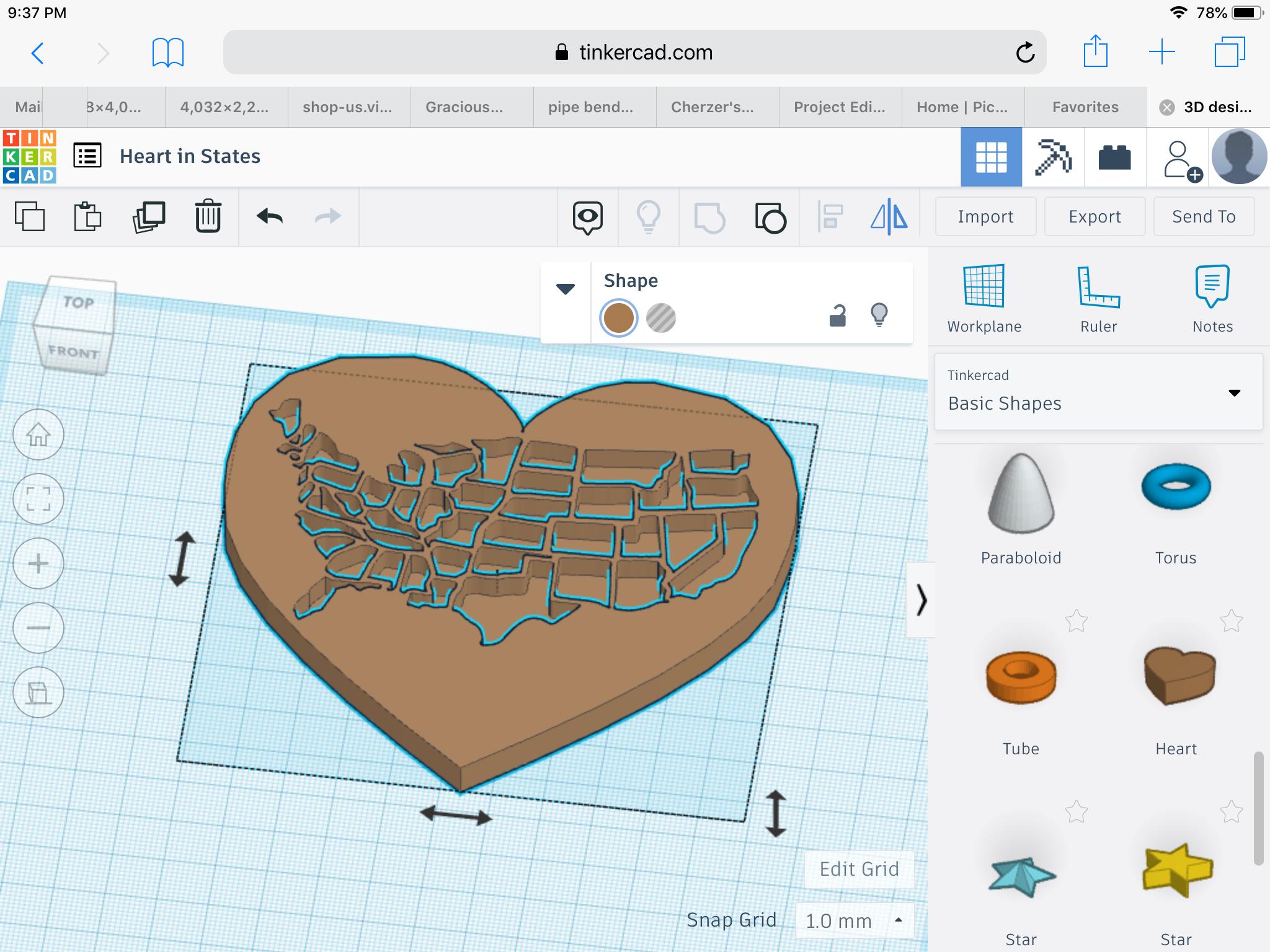Click the Edit Grid button
This screenshot has width=1270, height=952.
[x=859, y=869]
